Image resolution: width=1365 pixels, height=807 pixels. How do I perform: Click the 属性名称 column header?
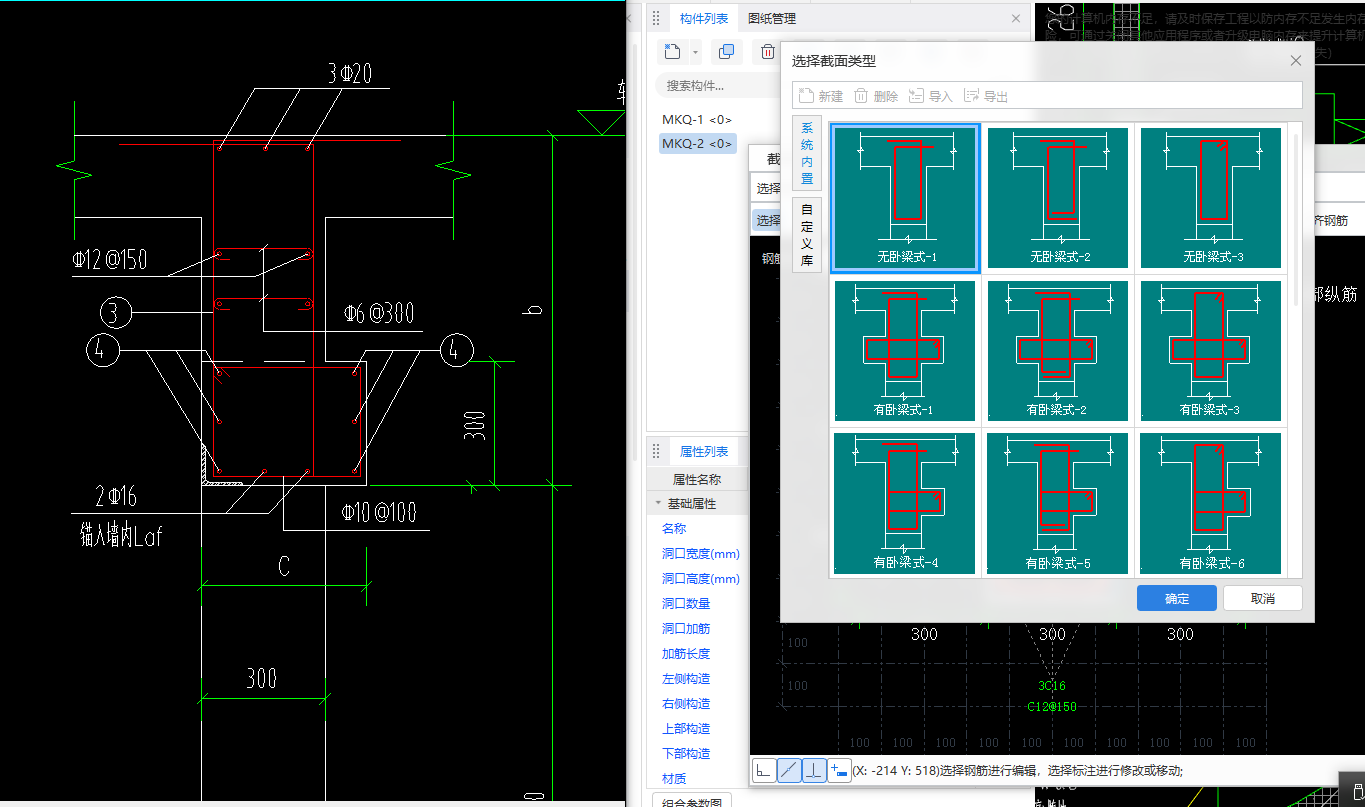(x=697, y=479)
